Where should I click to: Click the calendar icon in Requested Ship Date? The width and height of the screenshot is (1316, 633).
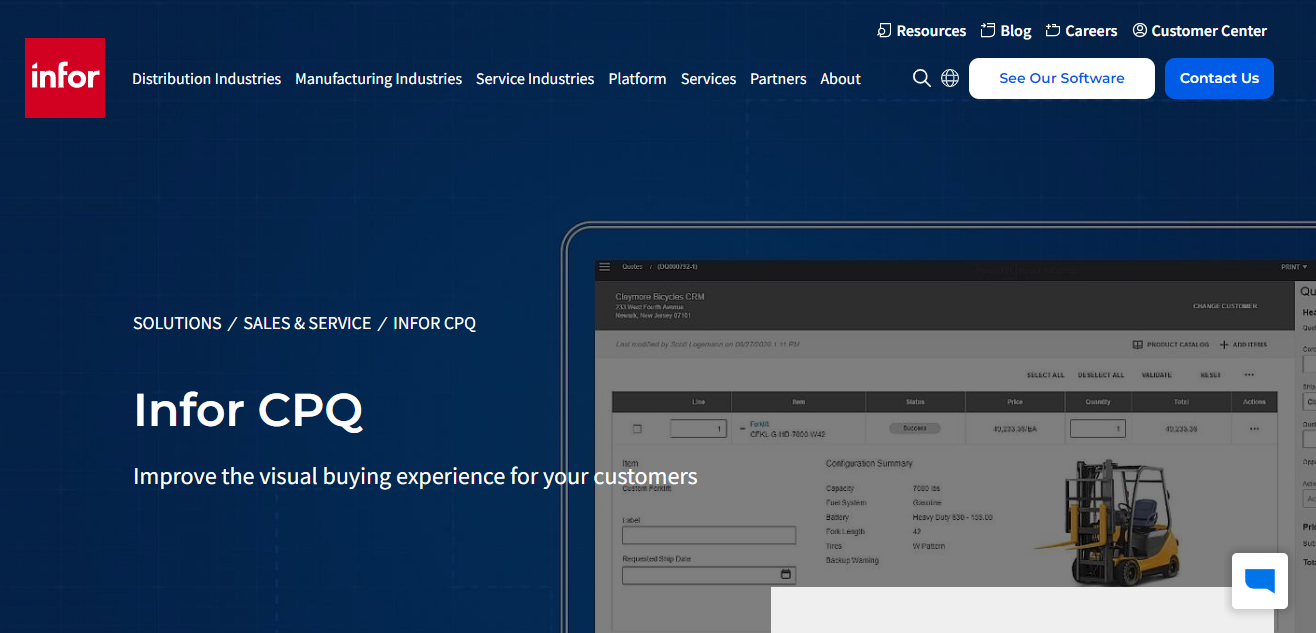786,575
